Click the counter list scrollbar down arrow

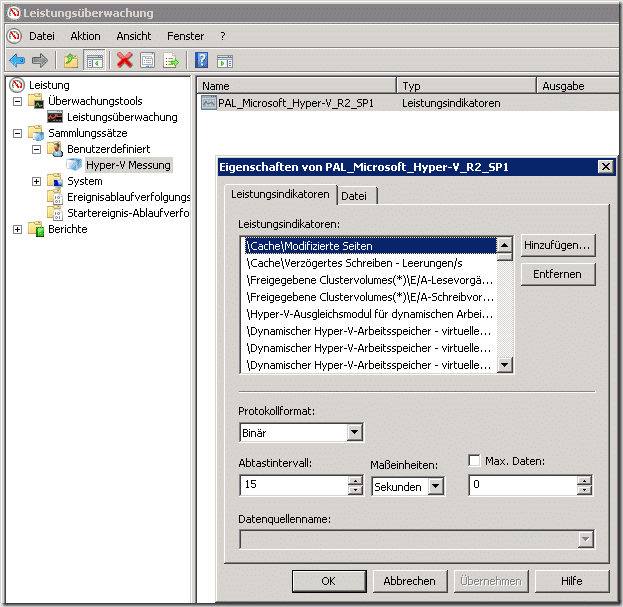pyautogui.click(x=505, y=364)
